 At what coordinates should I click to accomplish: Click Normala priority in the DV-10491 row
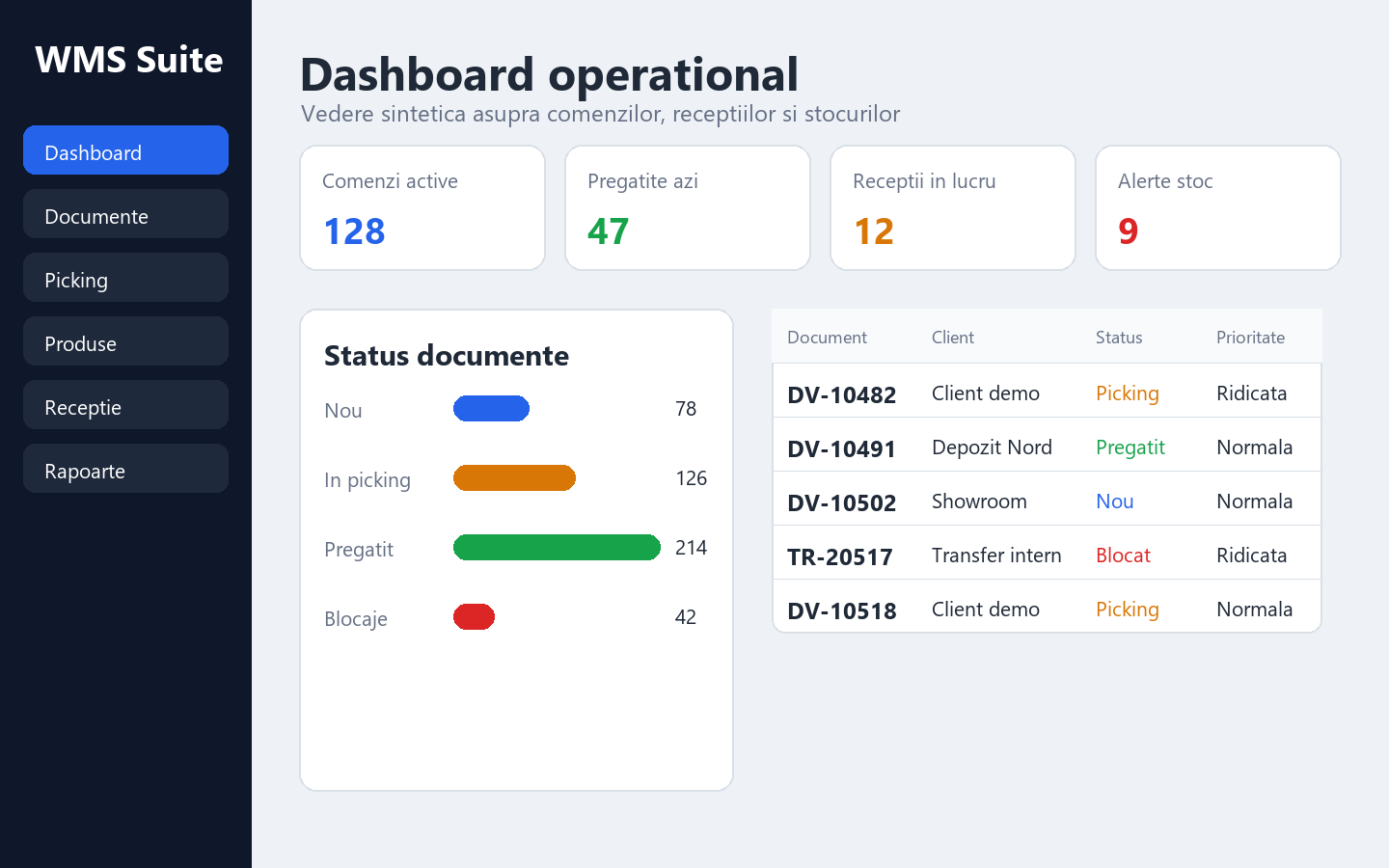[x=1255, y=448]
